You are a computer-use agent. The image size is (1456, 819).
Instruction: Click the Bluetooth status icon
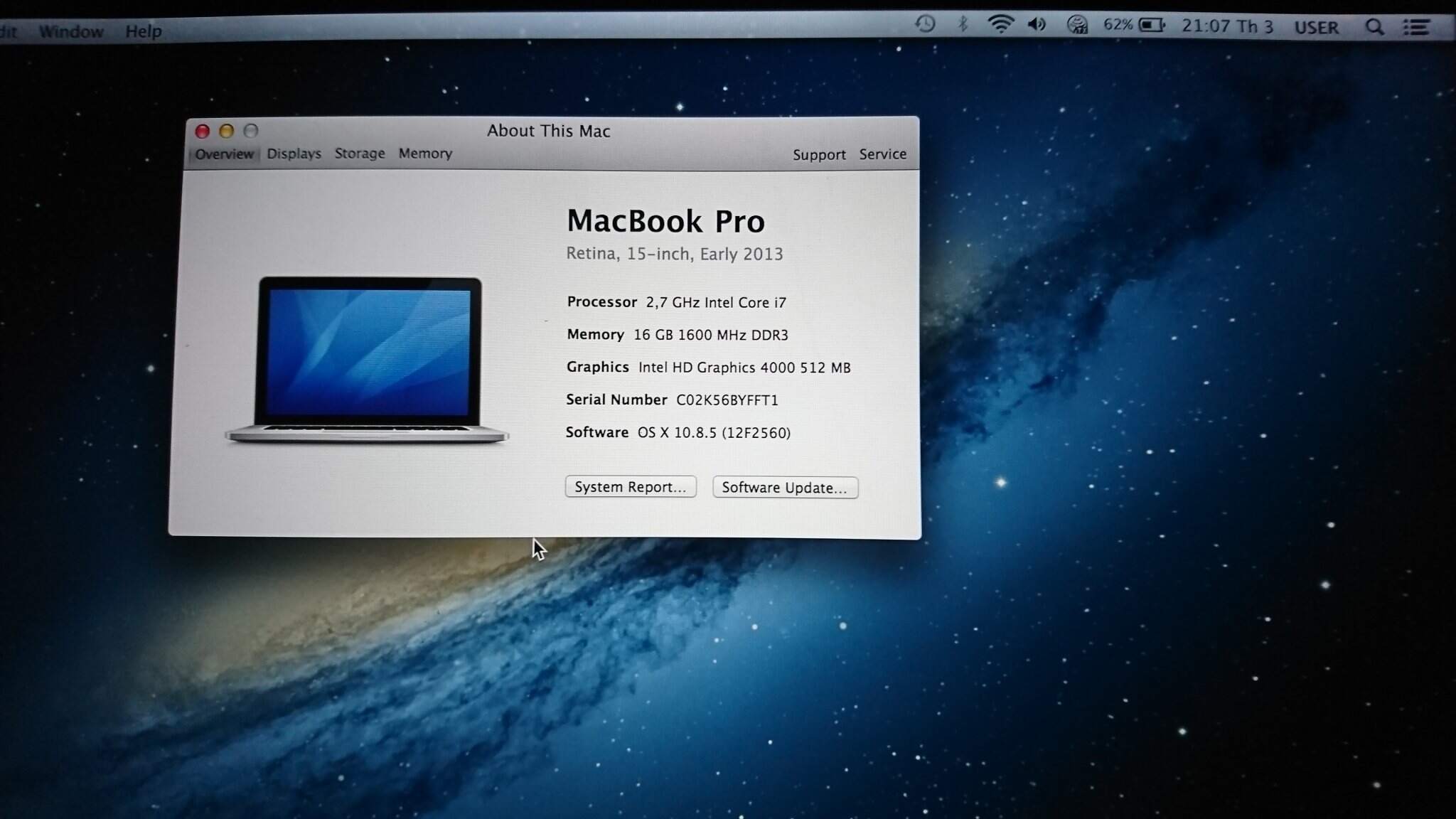coord(963,24)
